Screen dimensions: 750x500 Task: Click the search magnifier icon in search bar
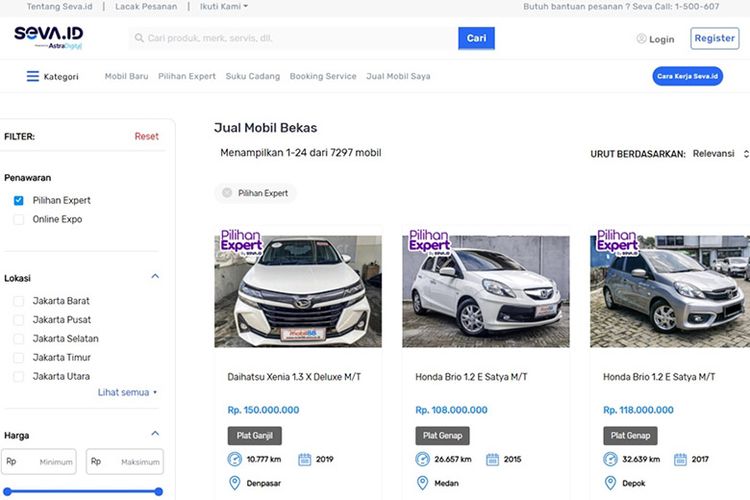point(138,39)
